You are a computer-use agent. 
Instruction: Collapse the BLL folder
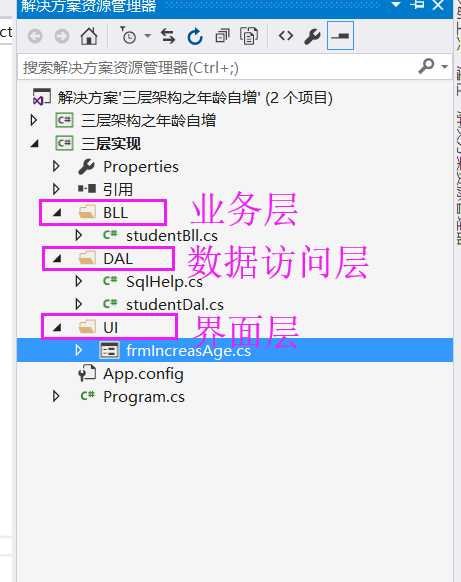point(57,212)
